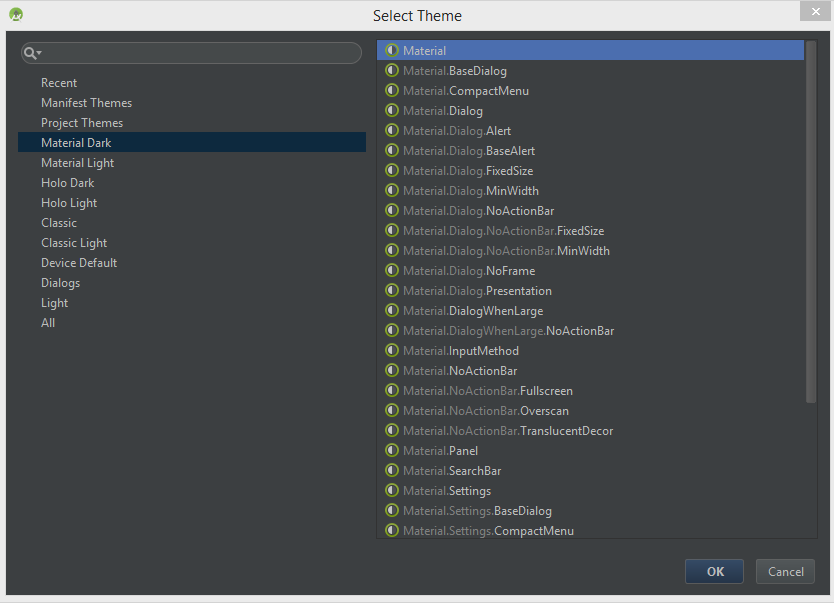
Task: Click the theme icon beside Material.SearchBar
Action: click(392, 471)
